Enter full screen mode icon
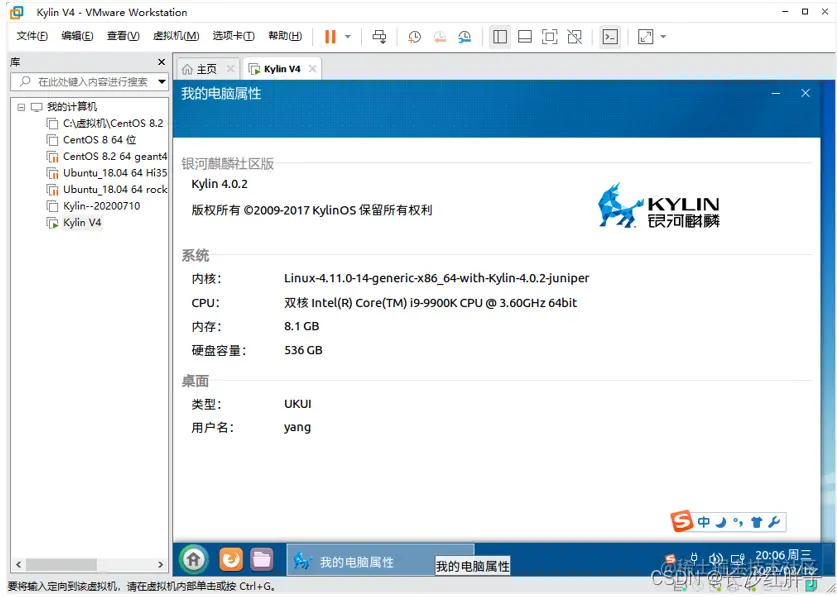The image size is (837, 597). (x=549, y=37)
